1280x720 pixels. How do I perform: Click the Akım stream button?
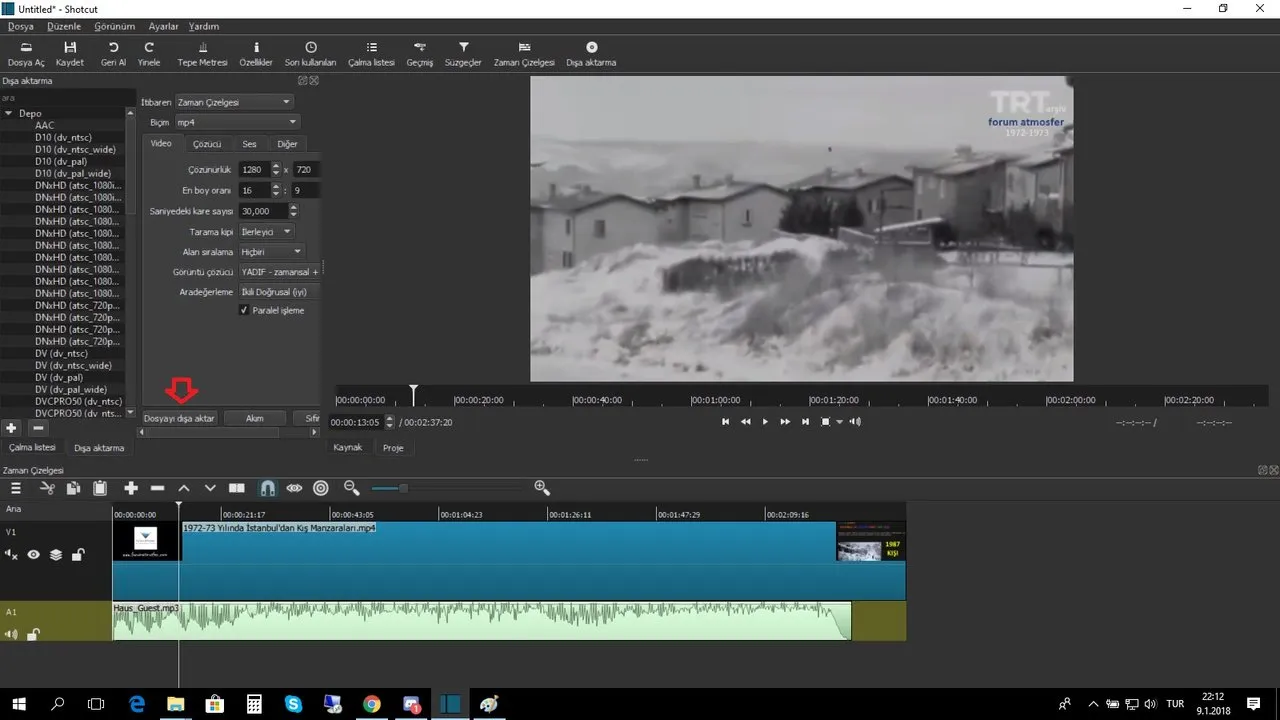click(x=255, y=418)
